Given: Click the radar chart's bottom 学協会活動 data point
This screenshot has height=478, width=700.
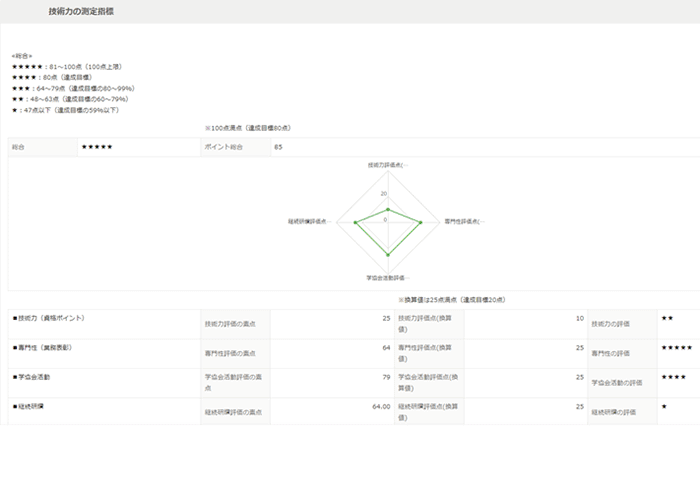Looking at the screenshot, I should [387, 255].
